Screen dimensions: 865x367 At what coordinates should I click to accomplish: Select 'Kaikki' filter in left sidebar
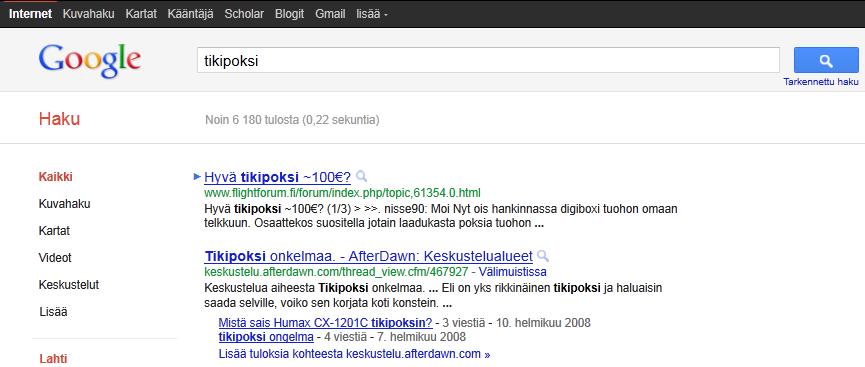point(56,177)
